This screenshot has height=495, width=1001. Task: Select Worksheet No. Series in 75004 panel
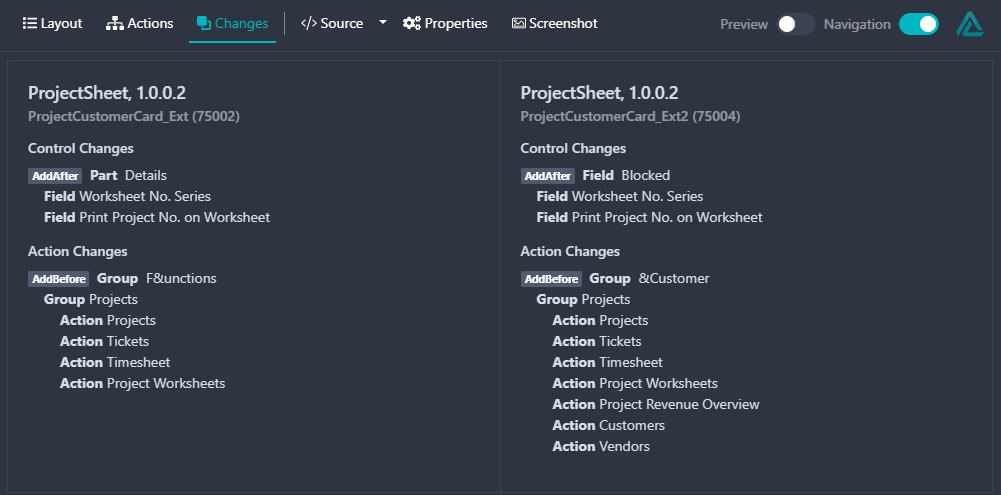[620, 196]
